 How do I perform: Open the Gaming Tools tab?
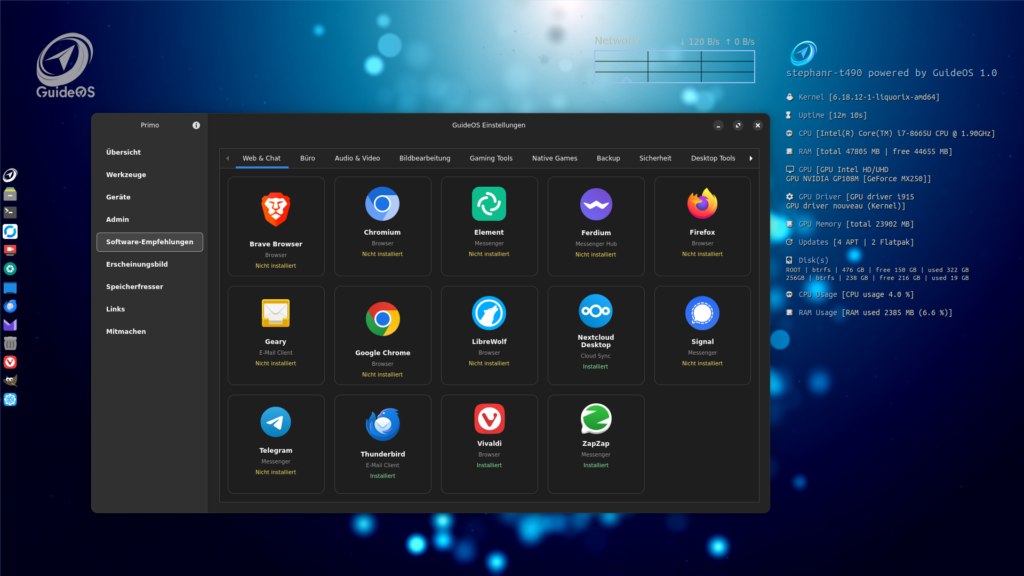[491, 158]
